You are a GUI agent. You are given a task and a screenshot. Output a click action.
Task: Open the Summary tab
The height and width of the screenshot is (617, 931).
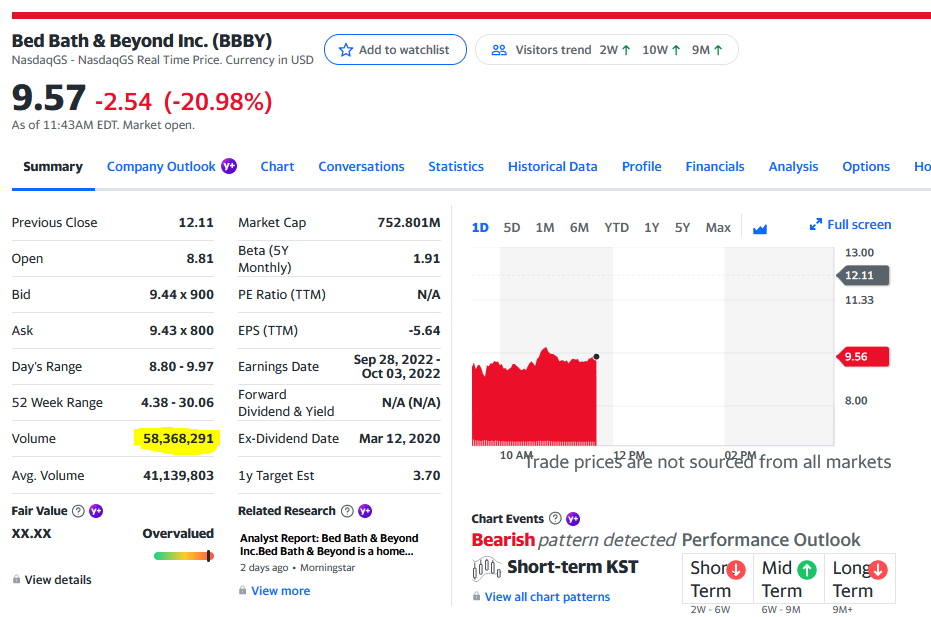click(53, 166)
